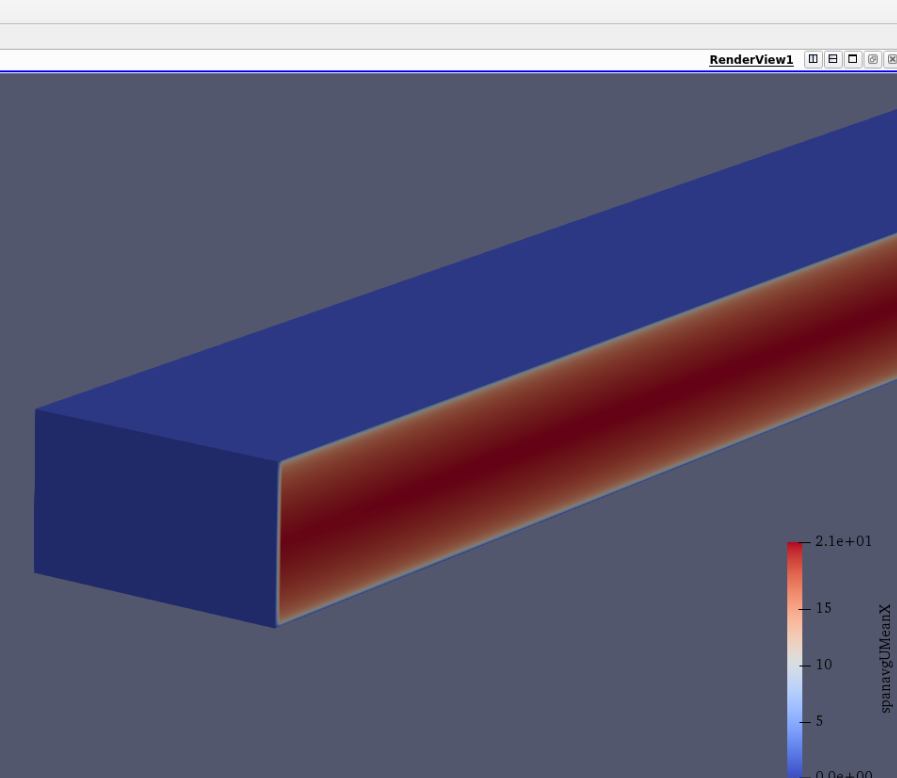Screen dimensions: 897x778
Task: Select the RenderView1 title label
Action: point(751,60)
